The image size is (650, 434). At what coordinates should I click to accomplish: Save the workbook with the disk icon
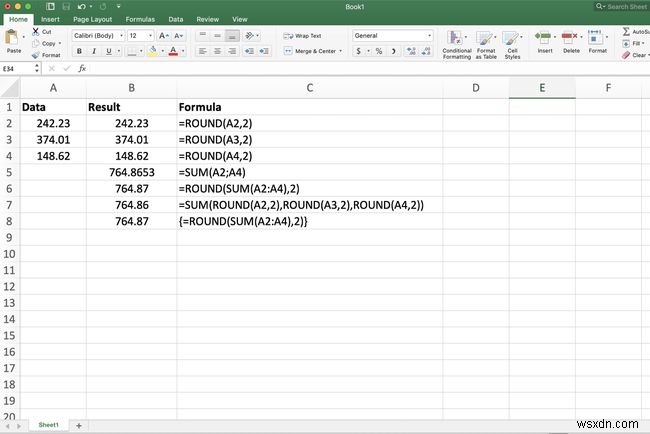[x=66, y=7]
